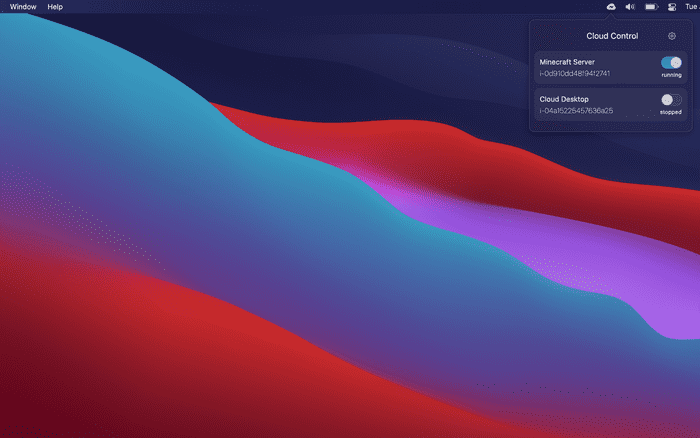Open the volume menu bar icon
Image resolution: width=700 pixels, height=438 pixels.
(630, 7)
